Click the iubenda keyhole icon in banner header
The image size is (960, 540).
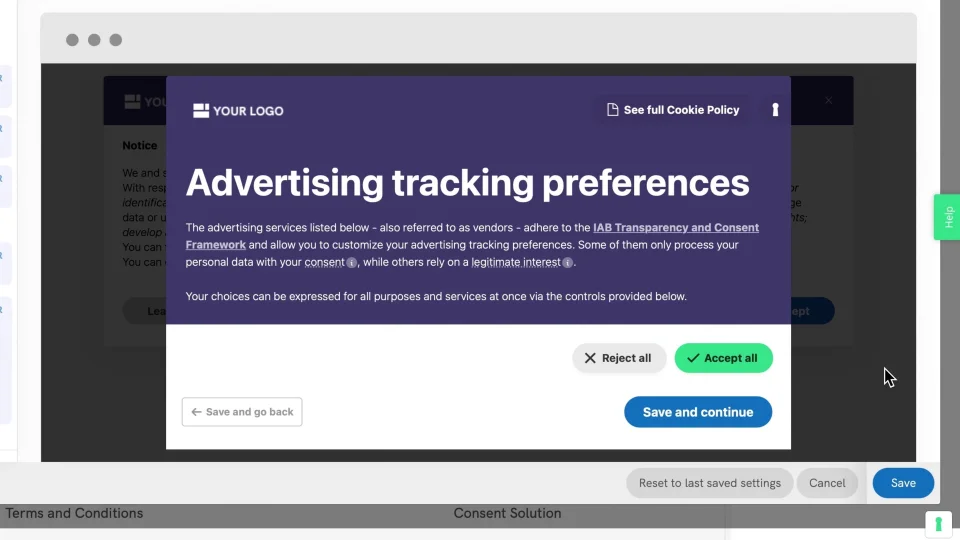(775, 110)
